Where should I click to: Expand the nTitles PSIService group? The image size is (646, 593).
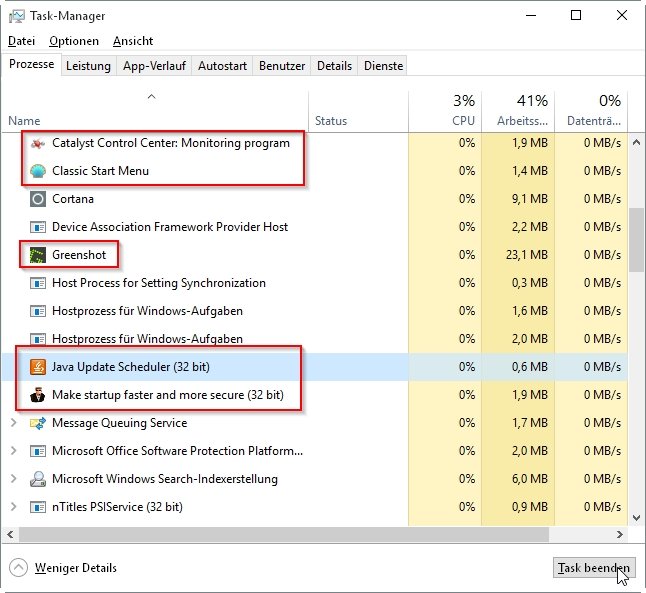[13, 507]
